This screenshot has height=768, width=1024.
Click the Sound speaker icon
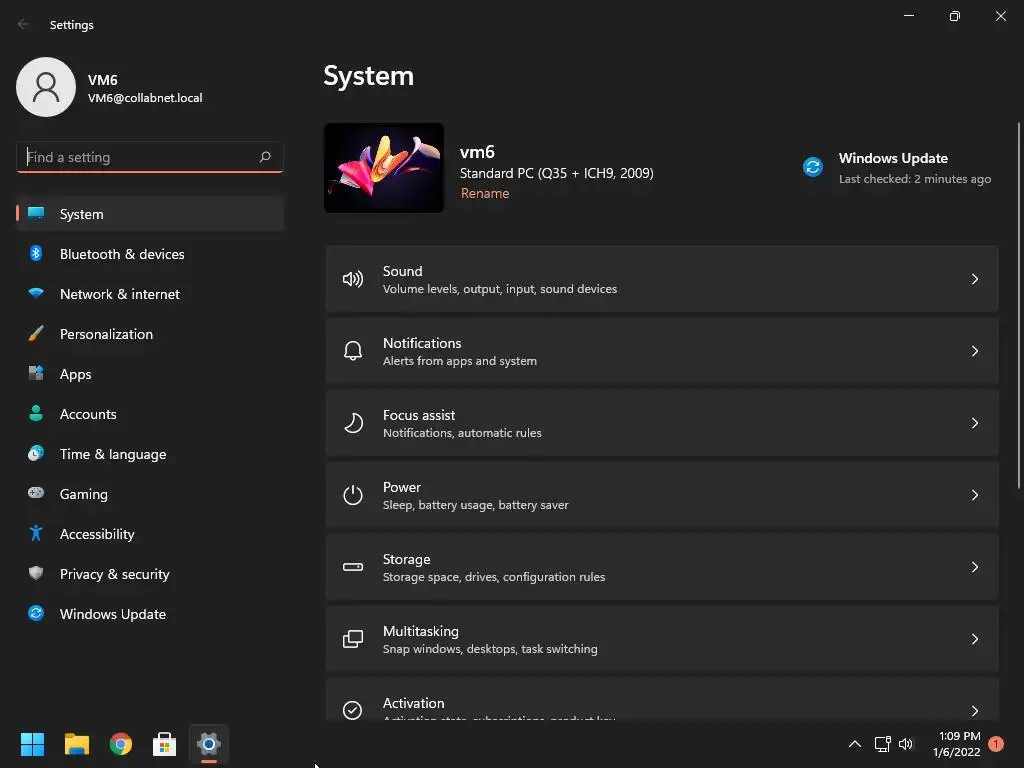pyautogui.click(x=353, y=280)
